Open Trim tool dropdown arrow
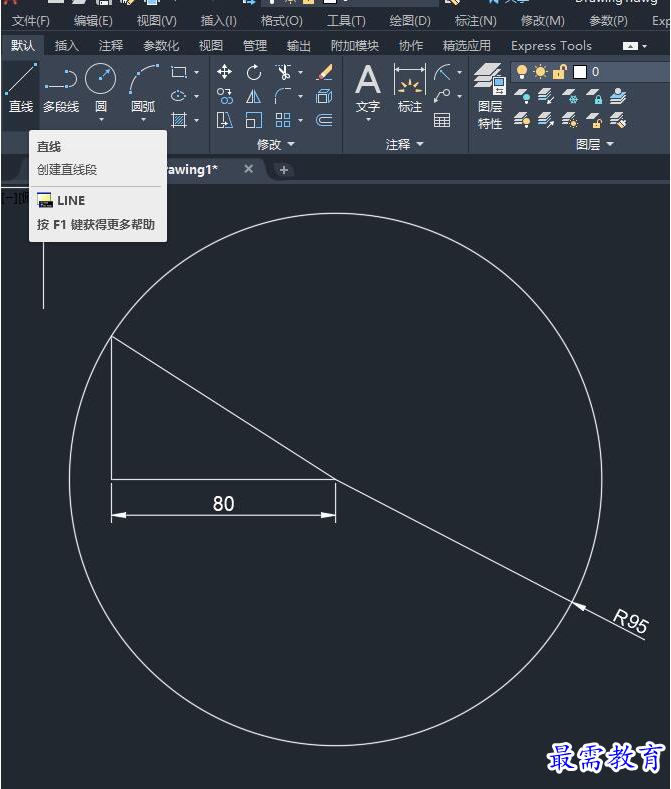The image size is (671, 789). [x=301, y=72]
